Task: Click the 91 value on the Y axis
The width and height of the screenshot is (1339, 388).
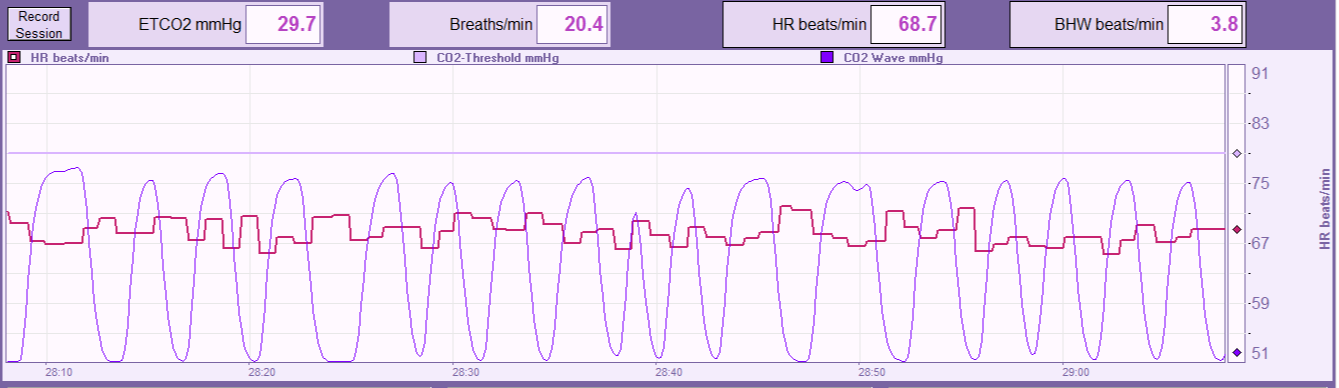Action: pyautogui.click(x=1260, y=74)
